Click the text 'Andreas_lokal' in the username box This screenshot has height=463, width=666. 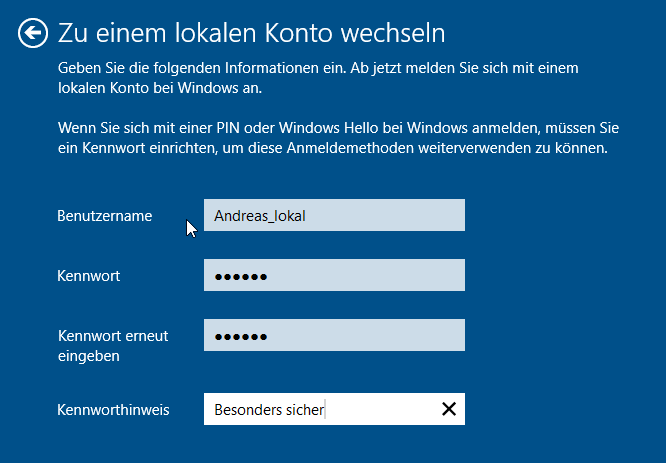[260, 216]
